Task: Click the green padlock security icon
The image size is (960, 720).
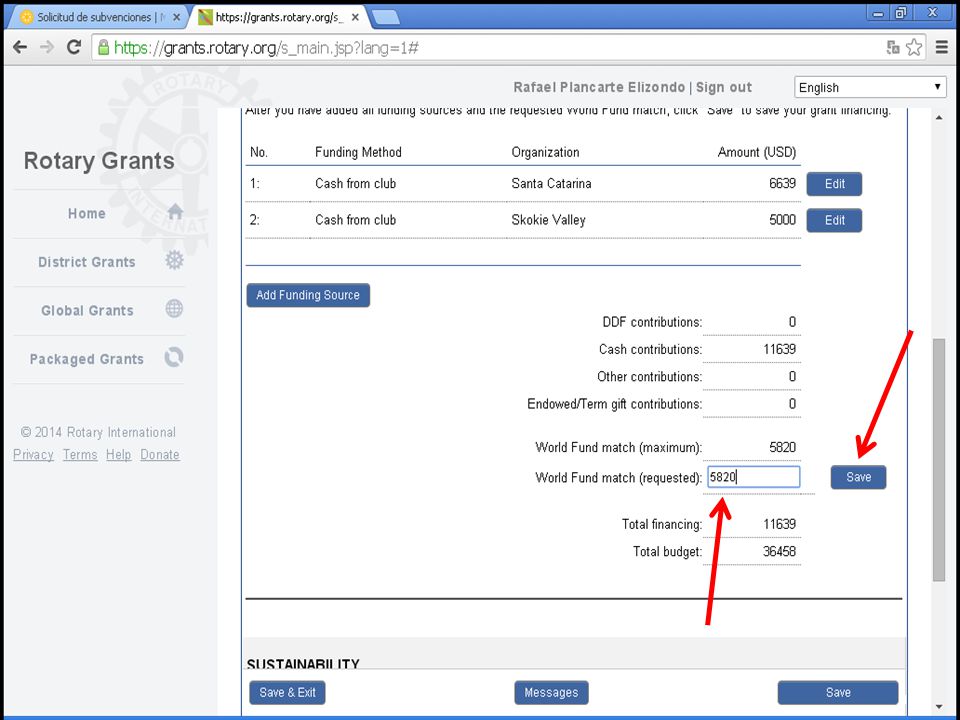Action: pyautogui.click(x=103, y=47)
